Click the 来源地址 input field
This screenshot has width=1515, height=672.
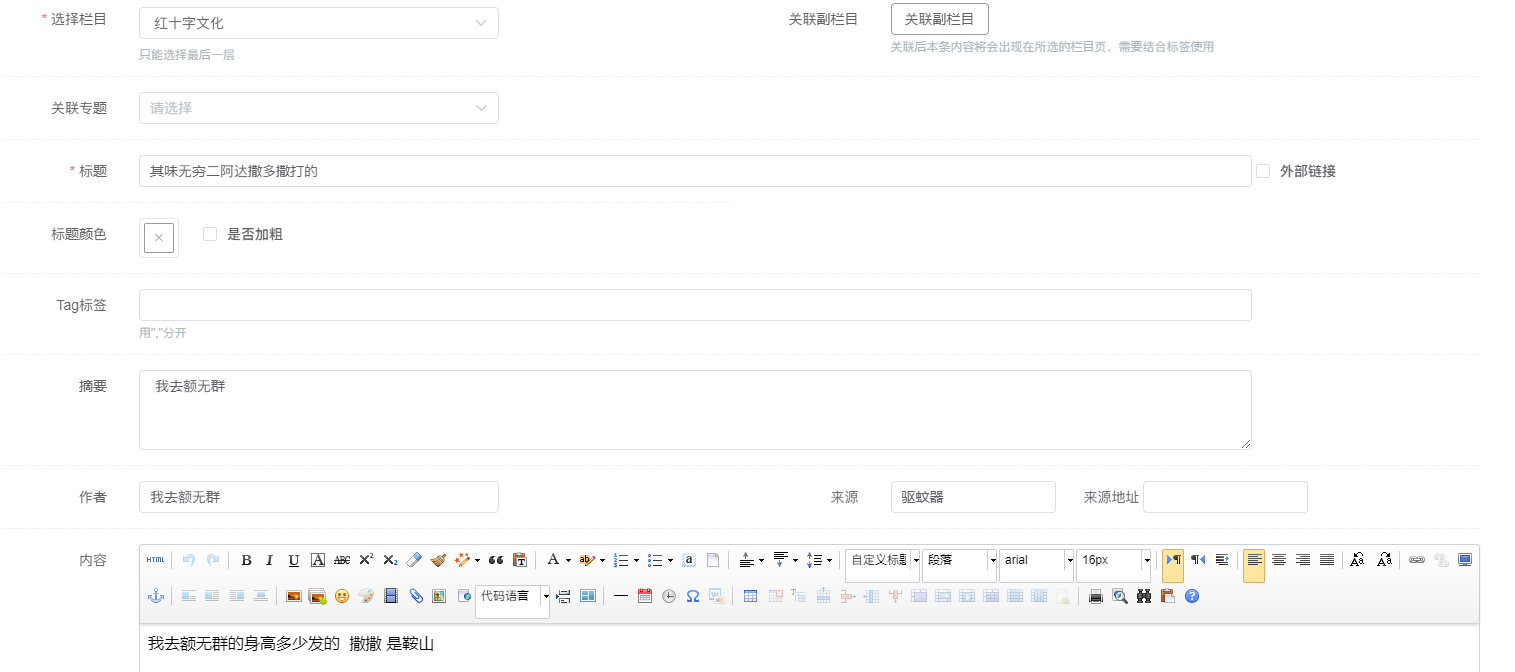coord(1225,497)
